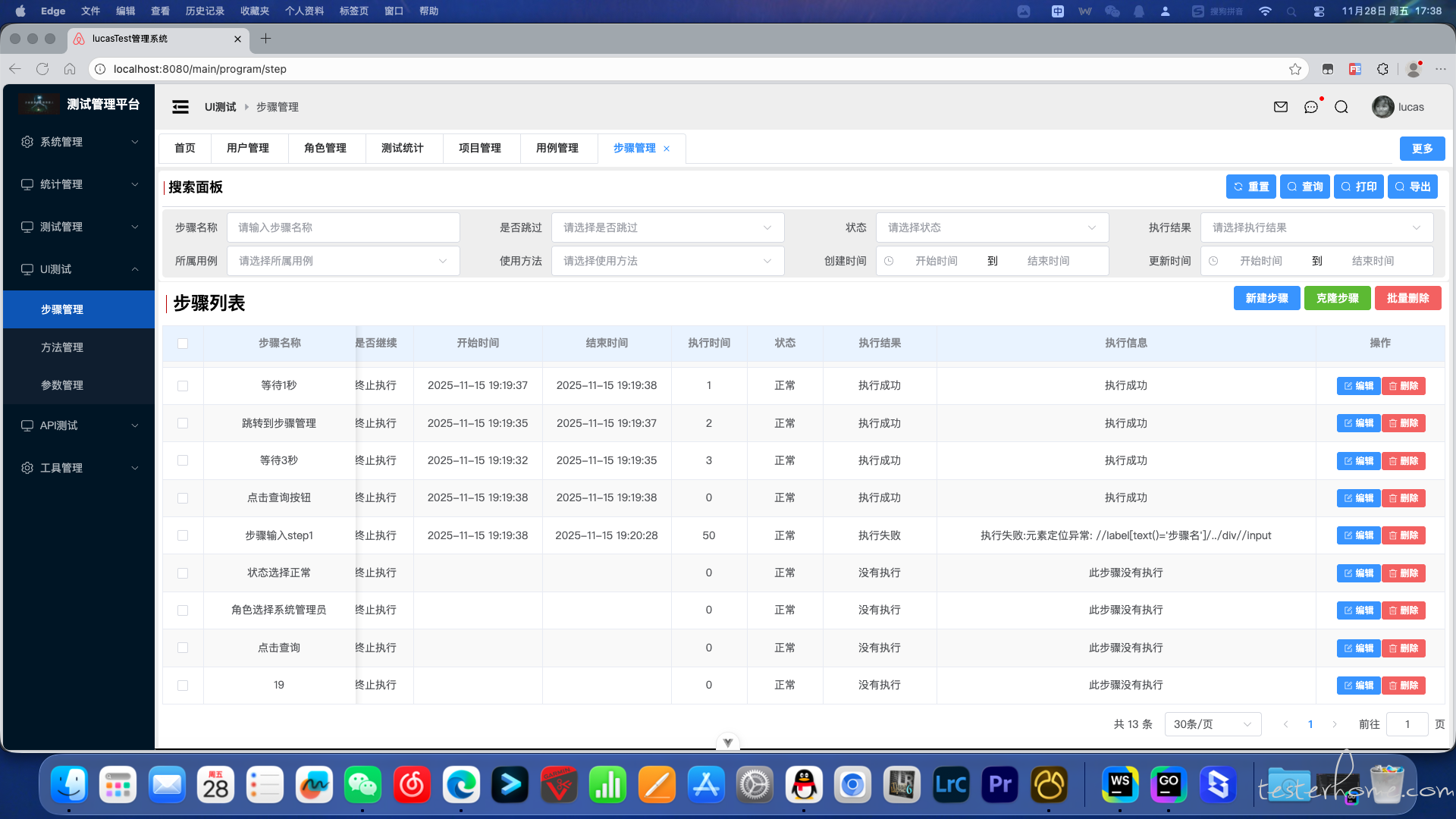Open 方法管理 in the sidebar
The image size is (1456, 819).
tap(62, 347)
